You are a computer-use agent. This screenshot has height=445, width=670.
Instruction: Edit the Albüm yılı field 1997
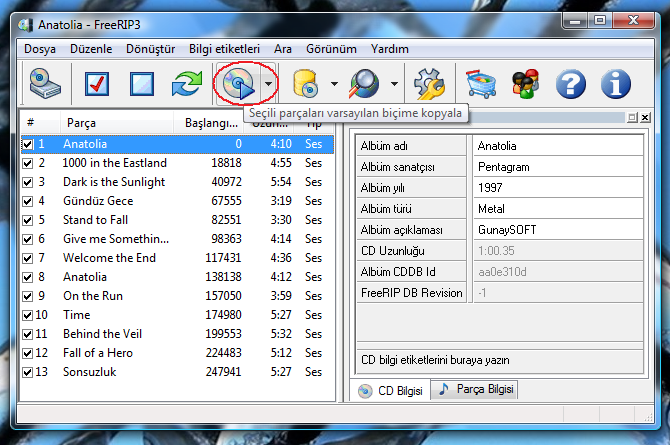pos(558,188)
